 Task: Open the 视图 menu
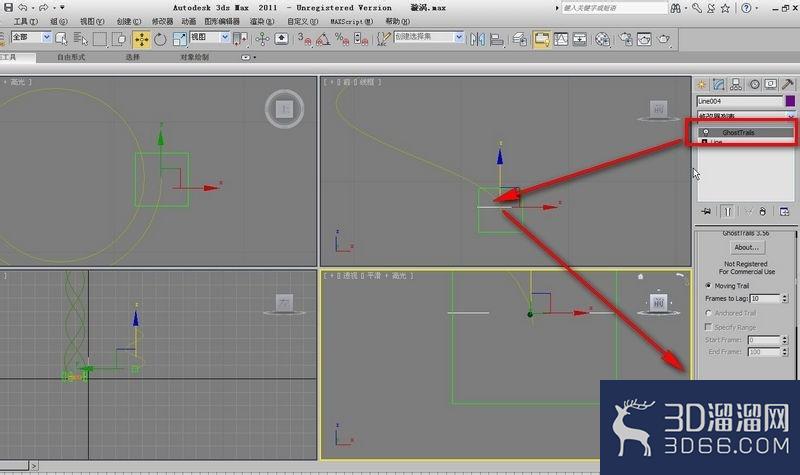click(x=92, y=21)
